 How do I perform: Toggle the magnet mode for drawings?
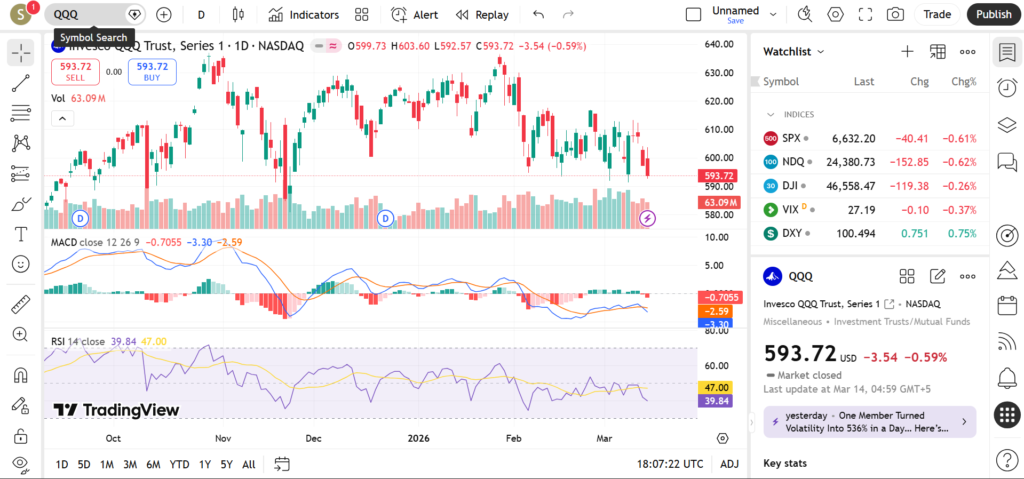point(20,376)
